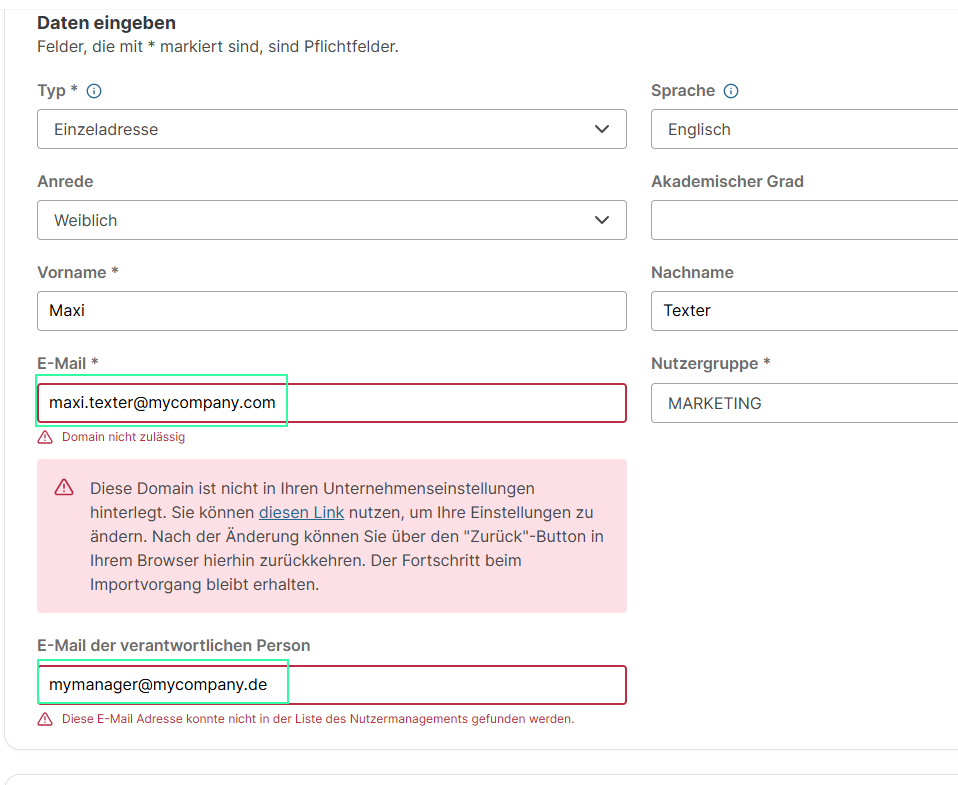
Task: Open the Typ dropdown showing Einzeladresse
Action: [331, 129]
